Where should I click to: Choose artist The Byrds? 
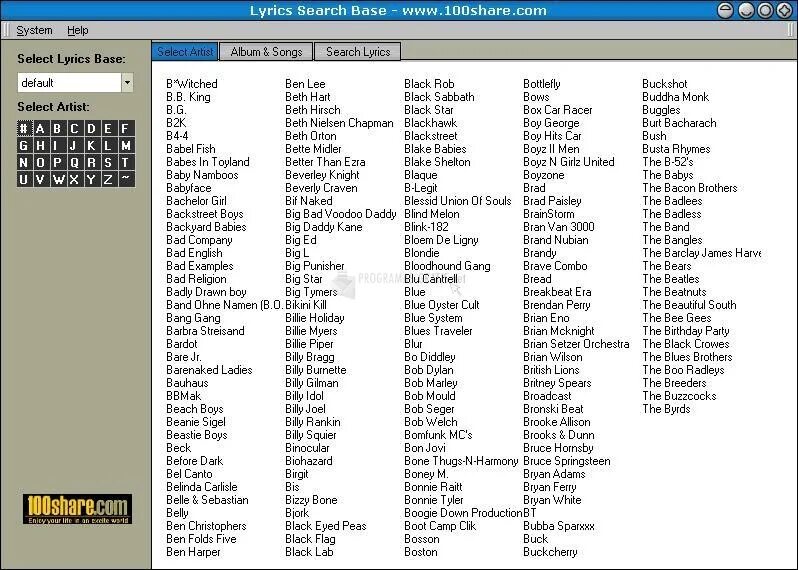coord(666,409)
